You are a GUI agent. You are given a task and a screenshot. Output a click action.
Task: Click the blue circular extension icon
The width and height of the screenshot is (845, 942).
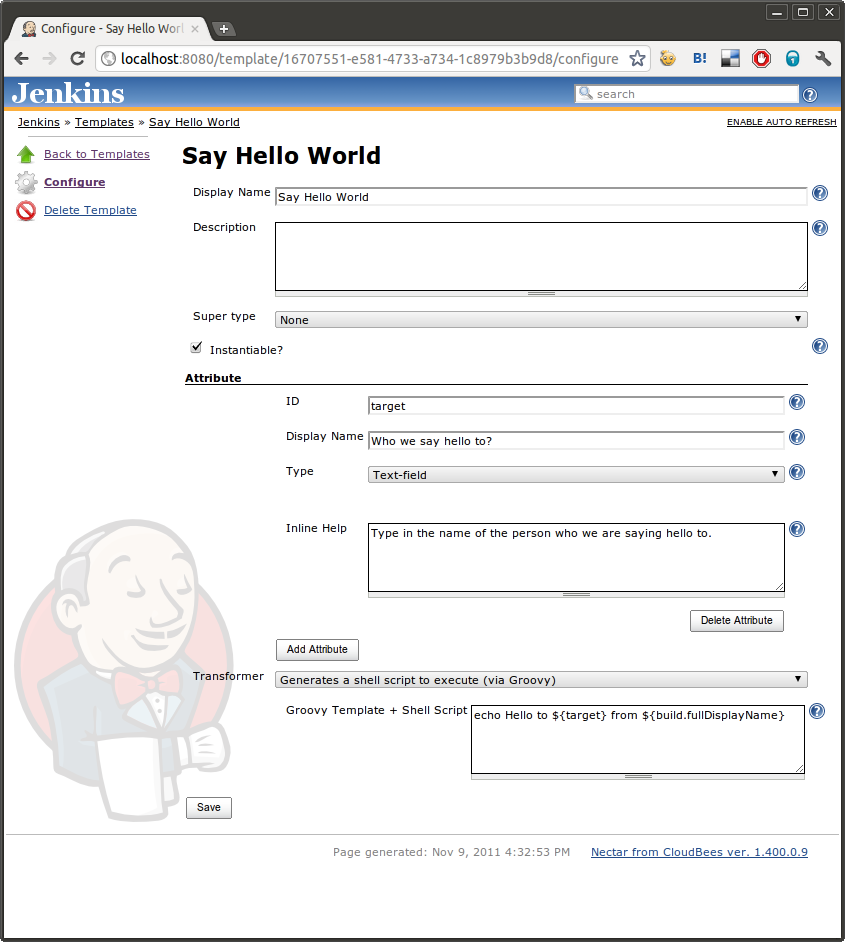[x=792, y=58]
